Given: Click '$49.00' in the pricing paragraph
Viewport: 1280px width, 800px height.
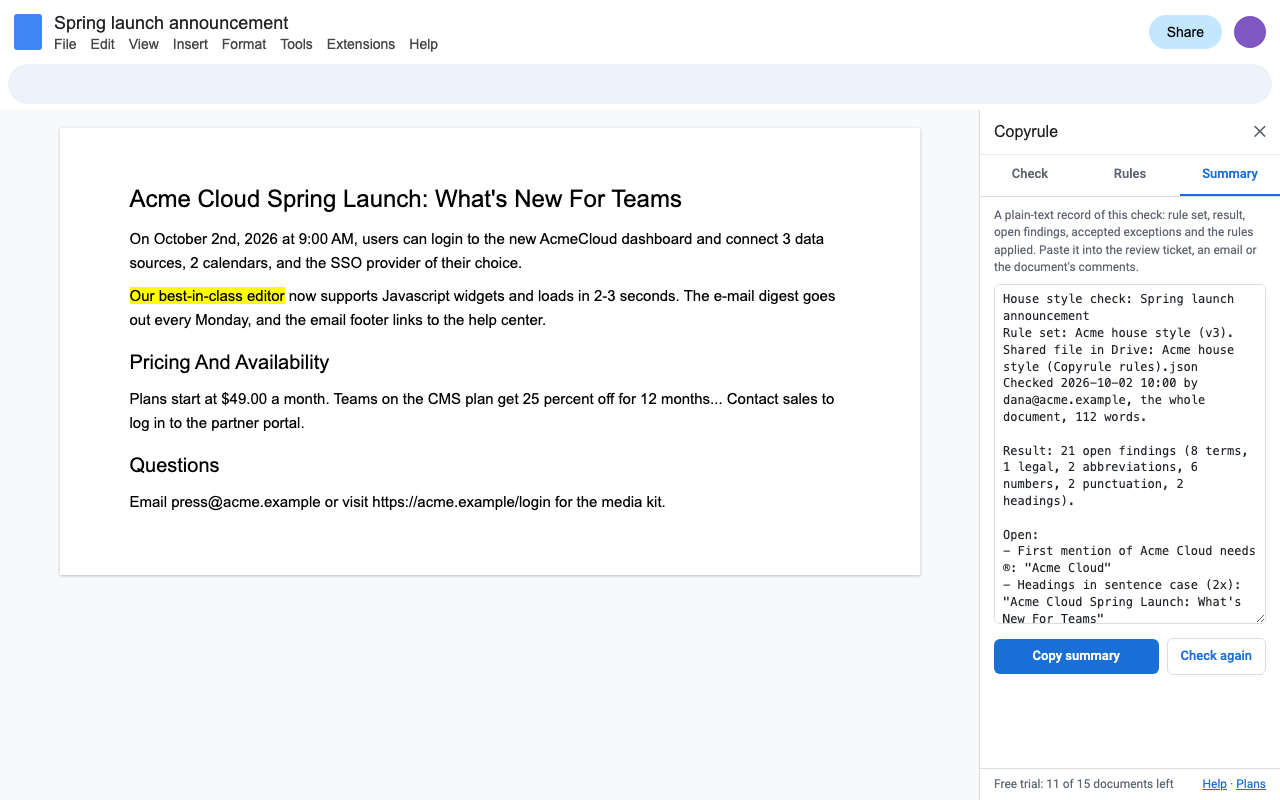Looking at the screenshot, I should coord(244,399).
